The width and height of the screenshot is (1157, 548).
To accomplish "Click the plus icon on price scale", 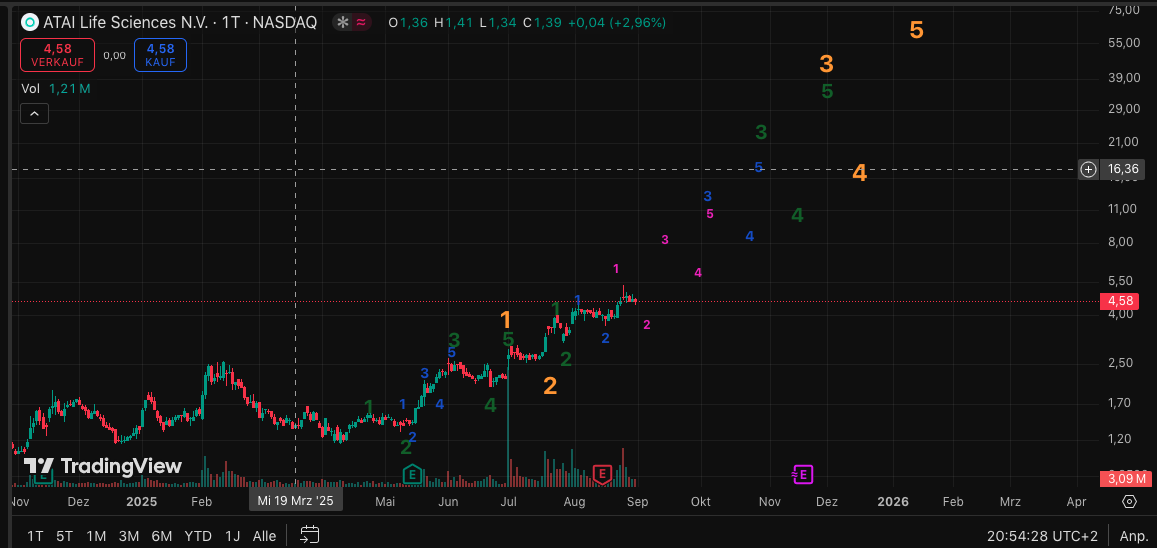I will [x=1089, y=169].
